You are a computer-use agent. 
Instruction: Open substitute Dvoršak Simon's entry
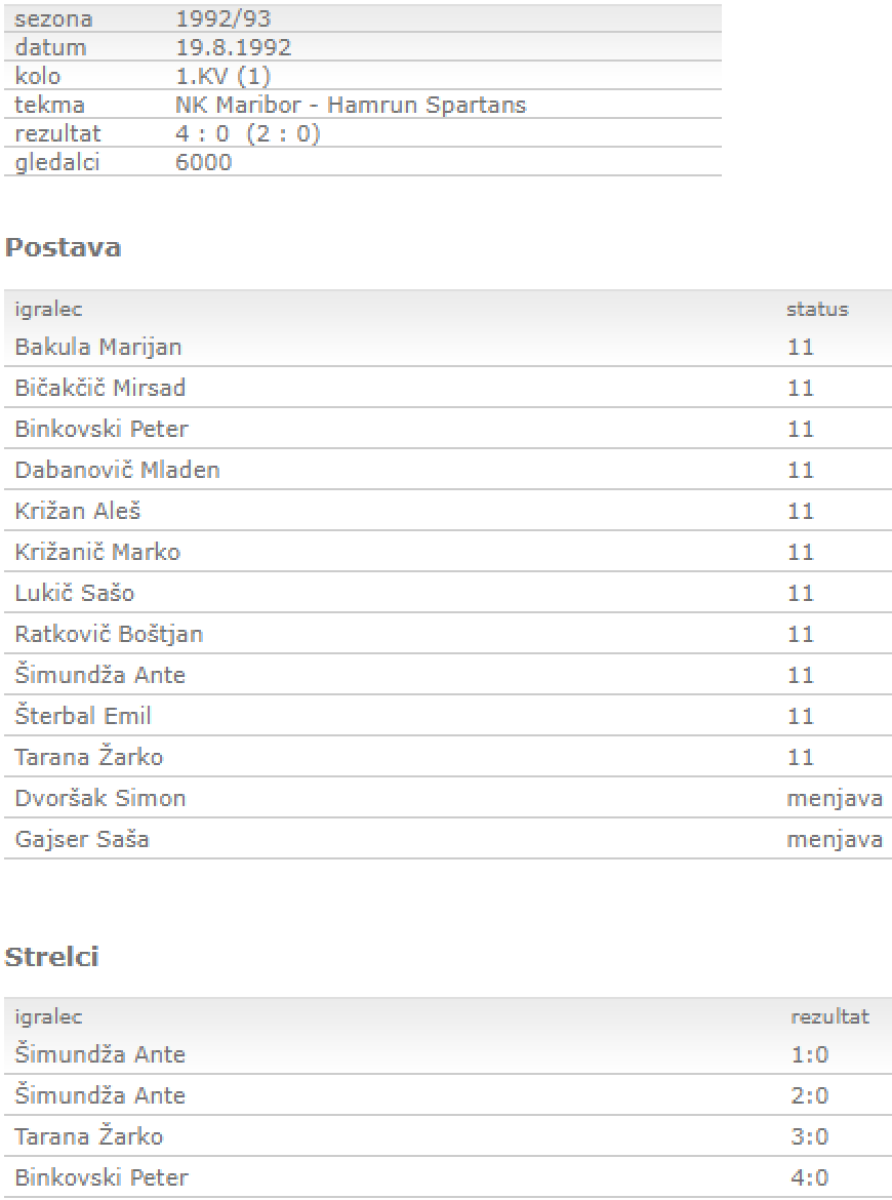click(100, 799)
